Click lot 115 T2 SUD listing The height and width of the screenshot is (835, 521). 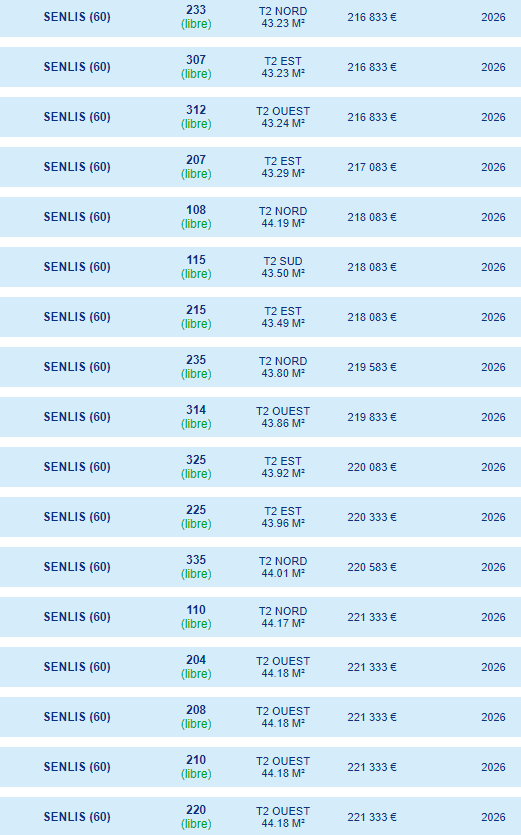point(260,267)
